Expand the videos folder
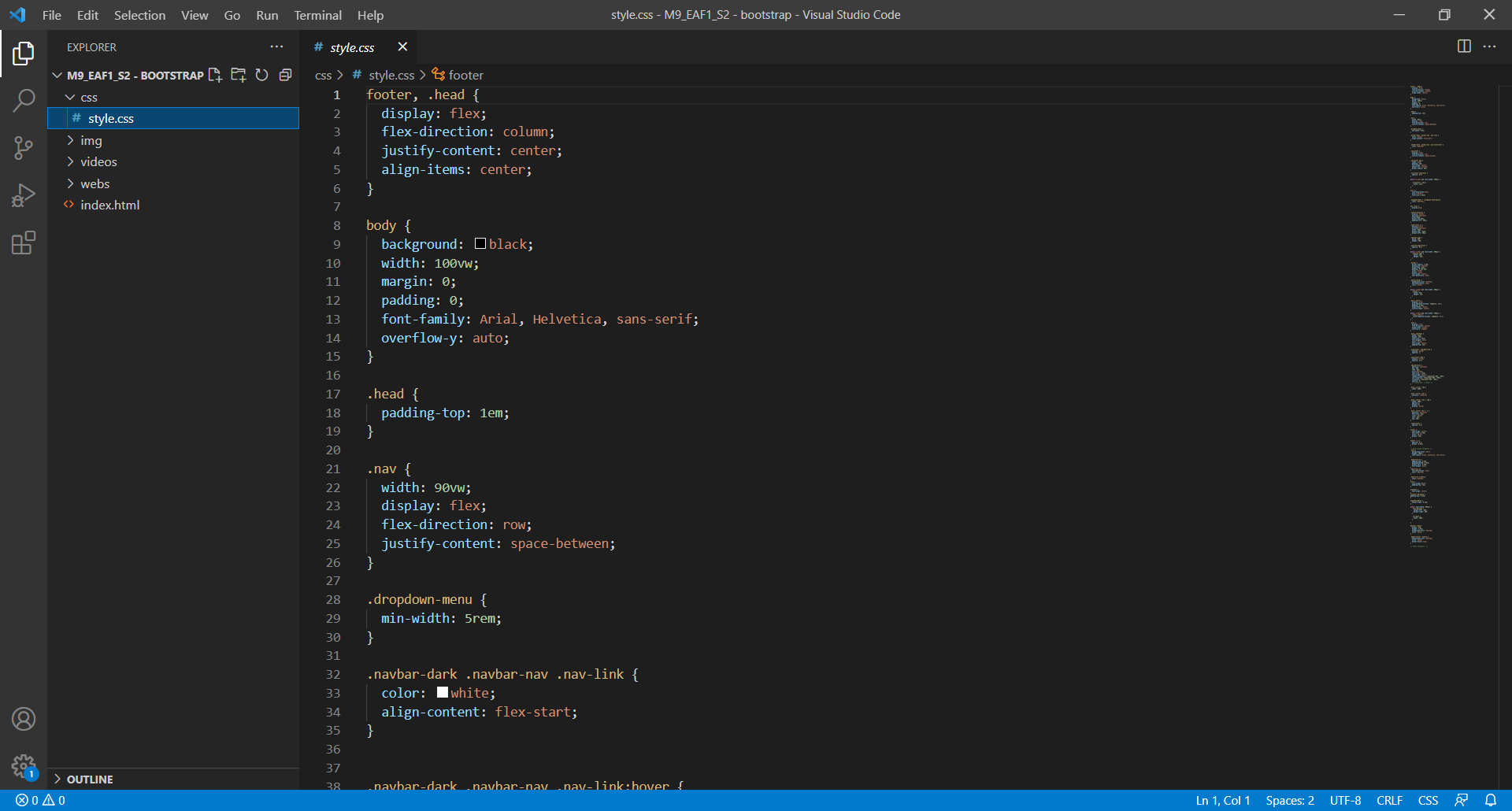 pos(98,161)
